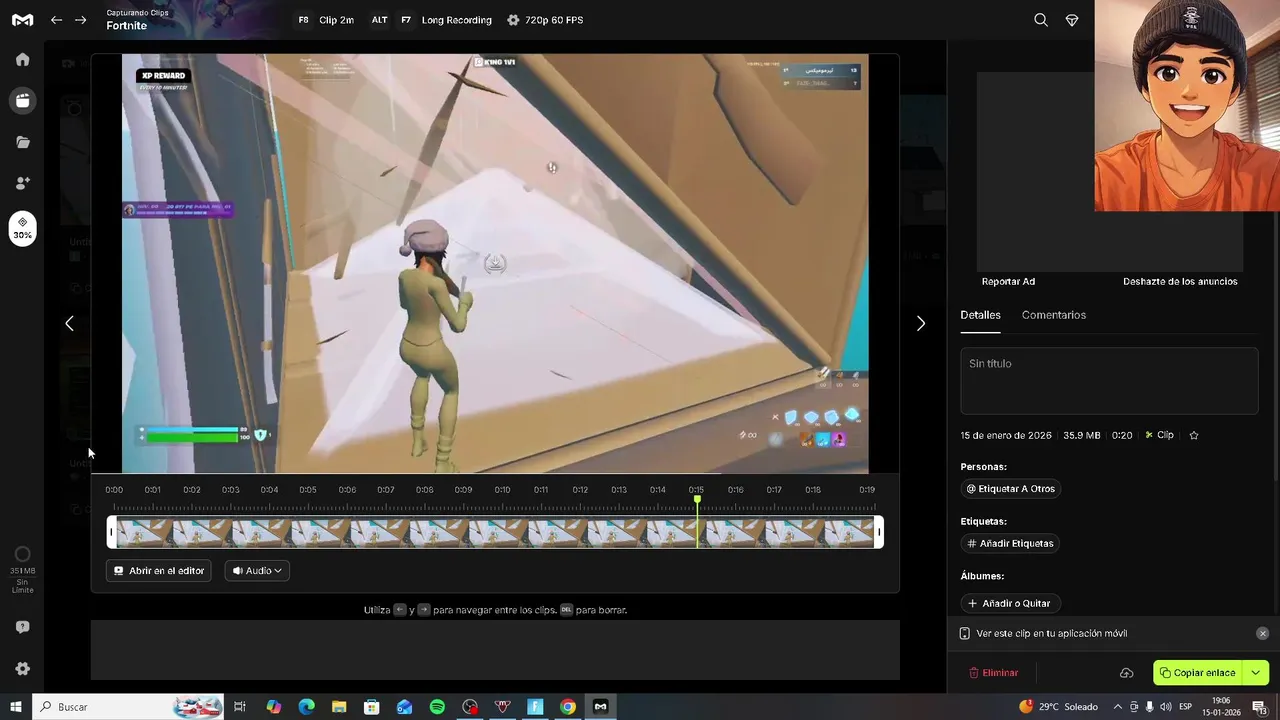Click the F8 Clip 2m hotkey

point(325,20)
